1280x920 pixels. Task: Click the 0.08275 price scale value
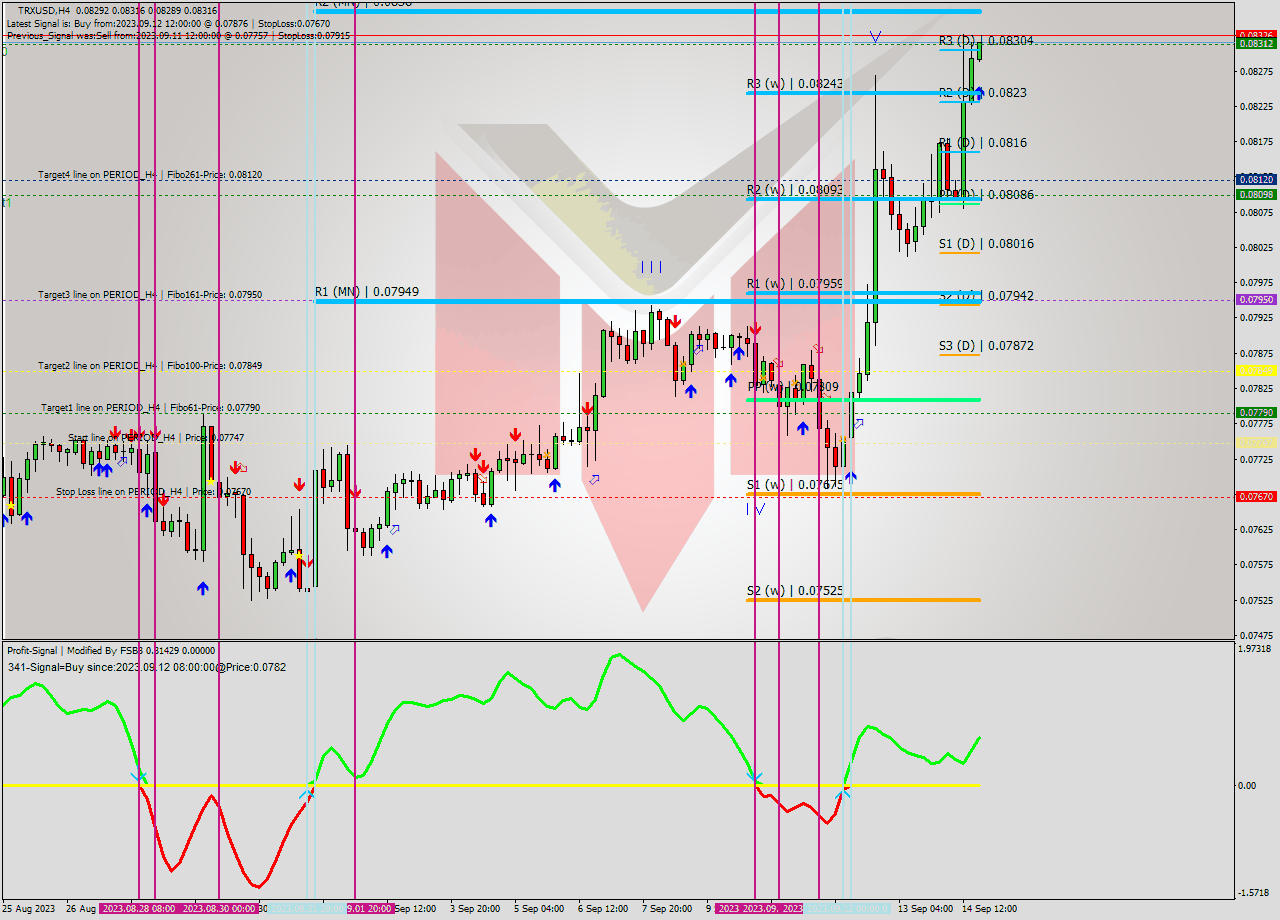pyautogui.click(x=1256, y=71)
